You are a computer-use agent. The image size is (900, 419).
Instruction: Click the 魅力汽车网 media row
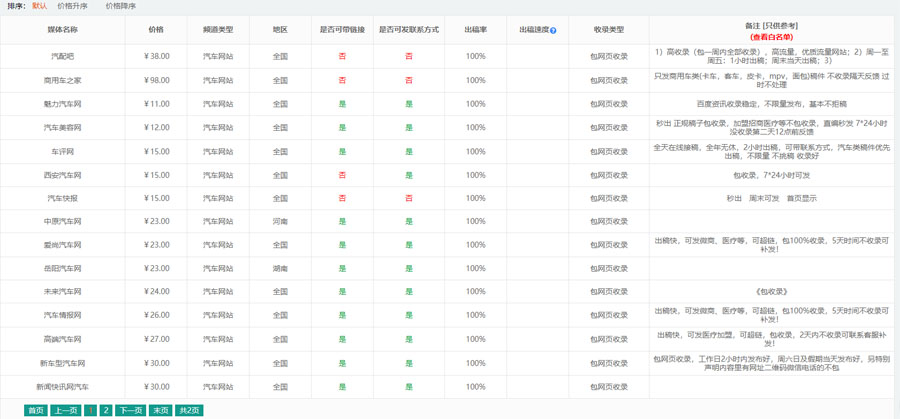62,104
